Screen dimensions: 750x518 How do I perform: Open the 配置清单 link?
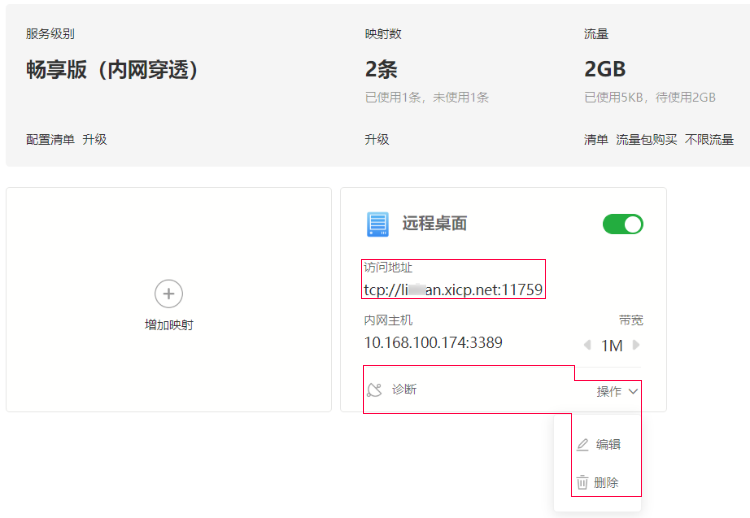(50, 140)
